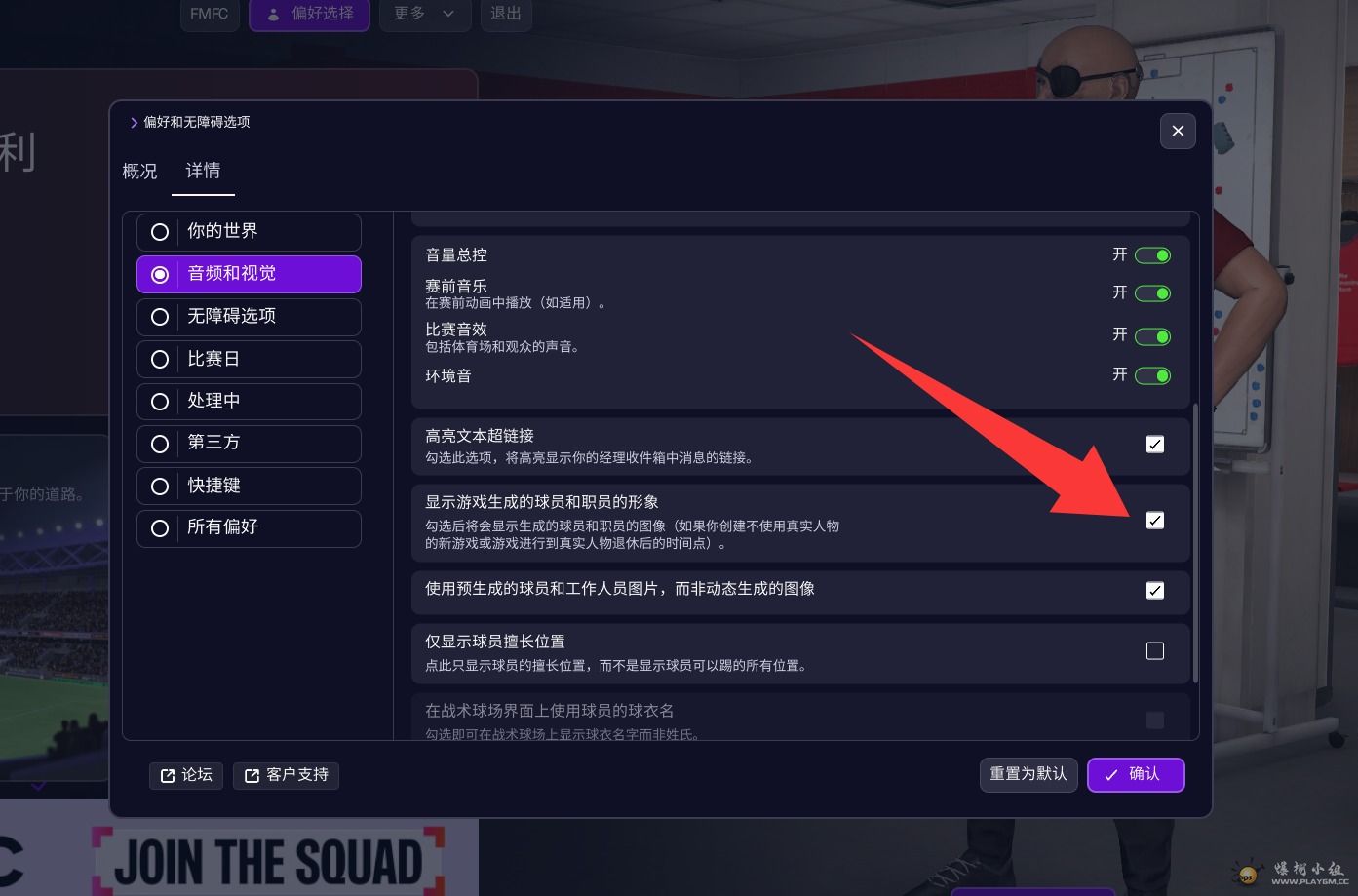Expand the 更多 dropdown menu

click(425, 14)
